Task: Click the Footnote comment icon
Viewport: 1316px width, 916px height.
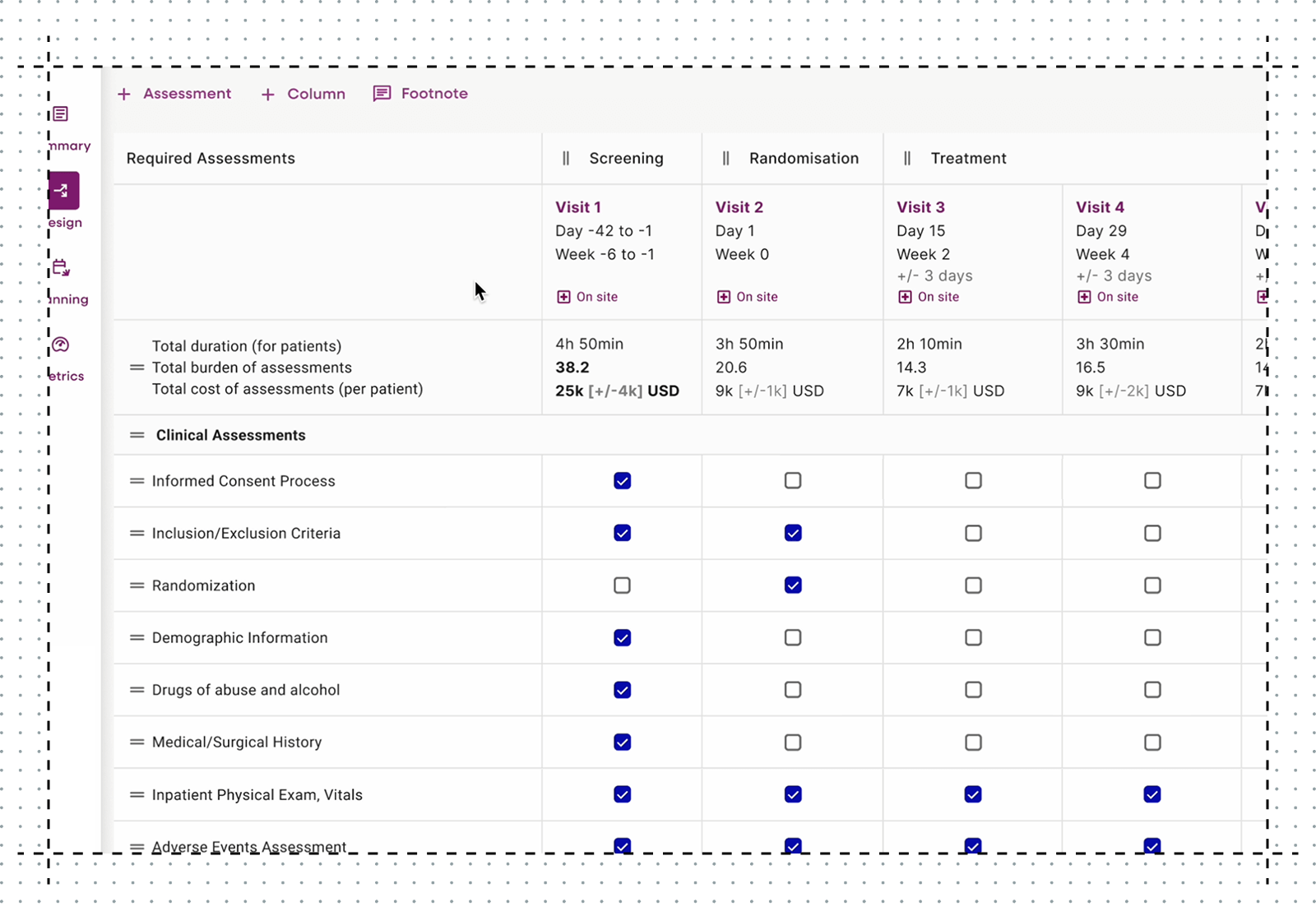Action: pyautogui.click(x=382, y=94)
